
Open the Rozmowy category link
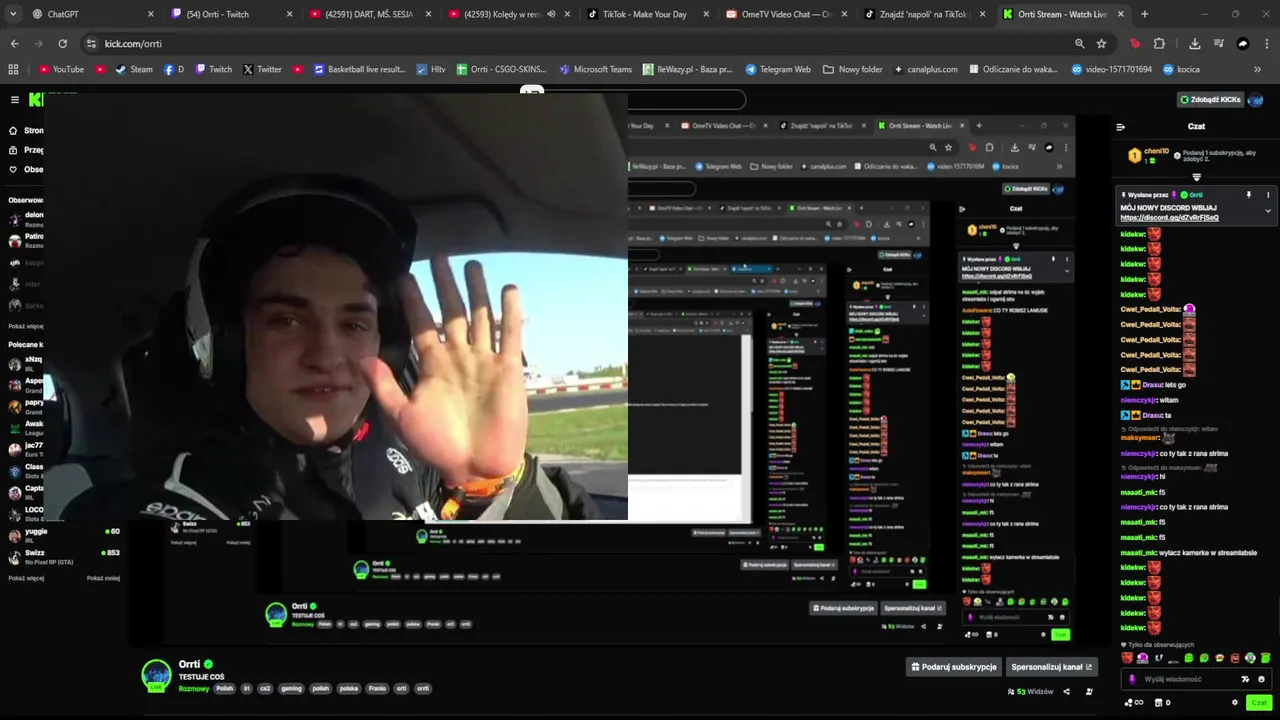coord(194,688)
